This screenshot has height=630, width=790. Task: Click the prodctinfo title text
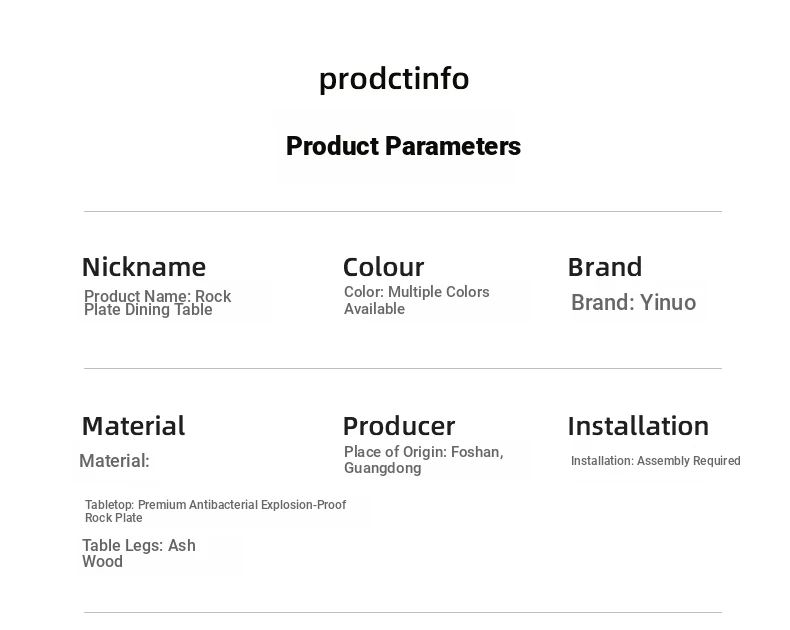394,80
